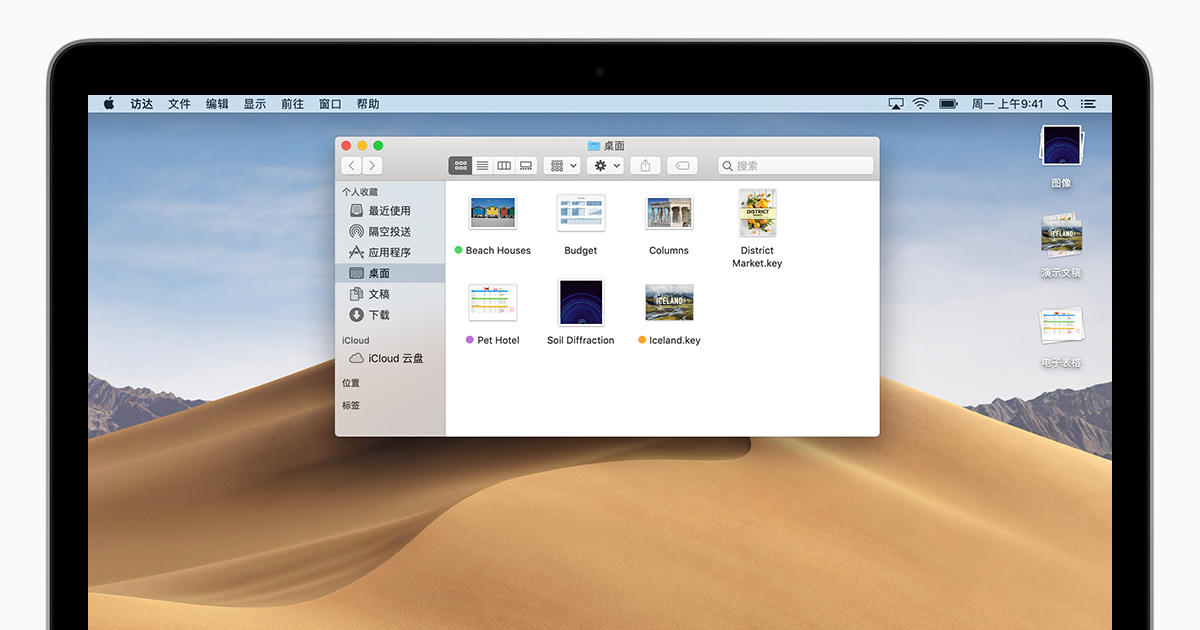Switch to icon view in Finder
Screen dimensions: 1200x630
coord(460,166)
